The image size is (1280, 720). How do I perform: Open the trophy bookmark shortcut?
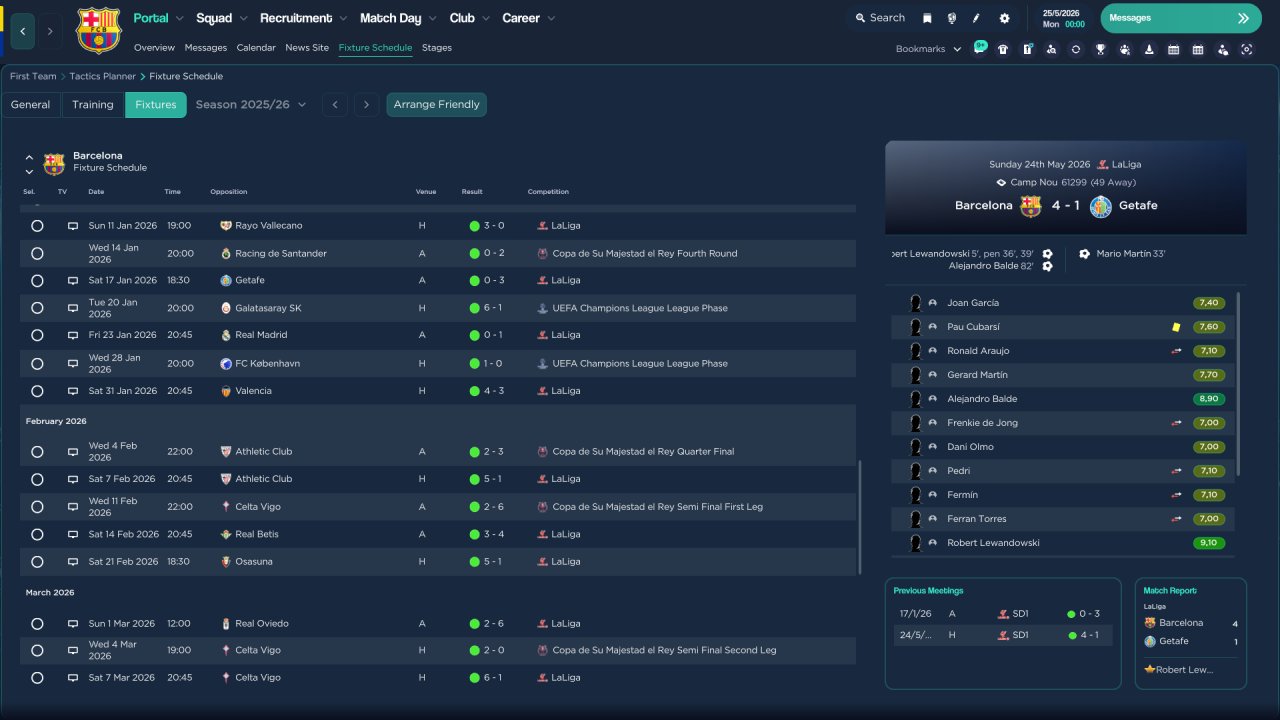point(1100,49)
